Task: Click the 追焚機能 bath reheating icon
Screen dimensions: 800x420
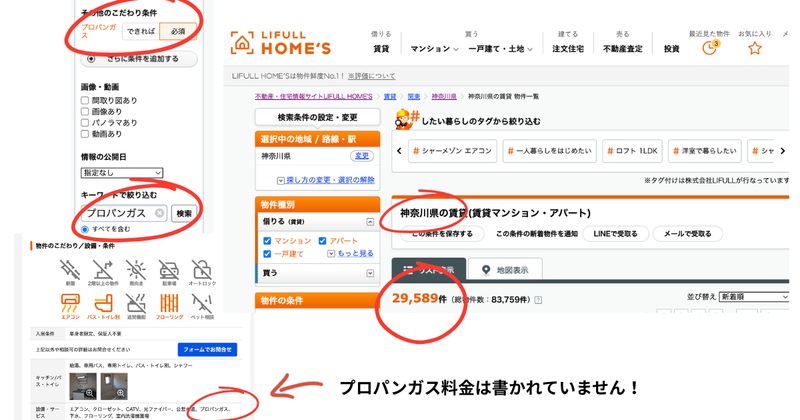Action: [136, 303]
